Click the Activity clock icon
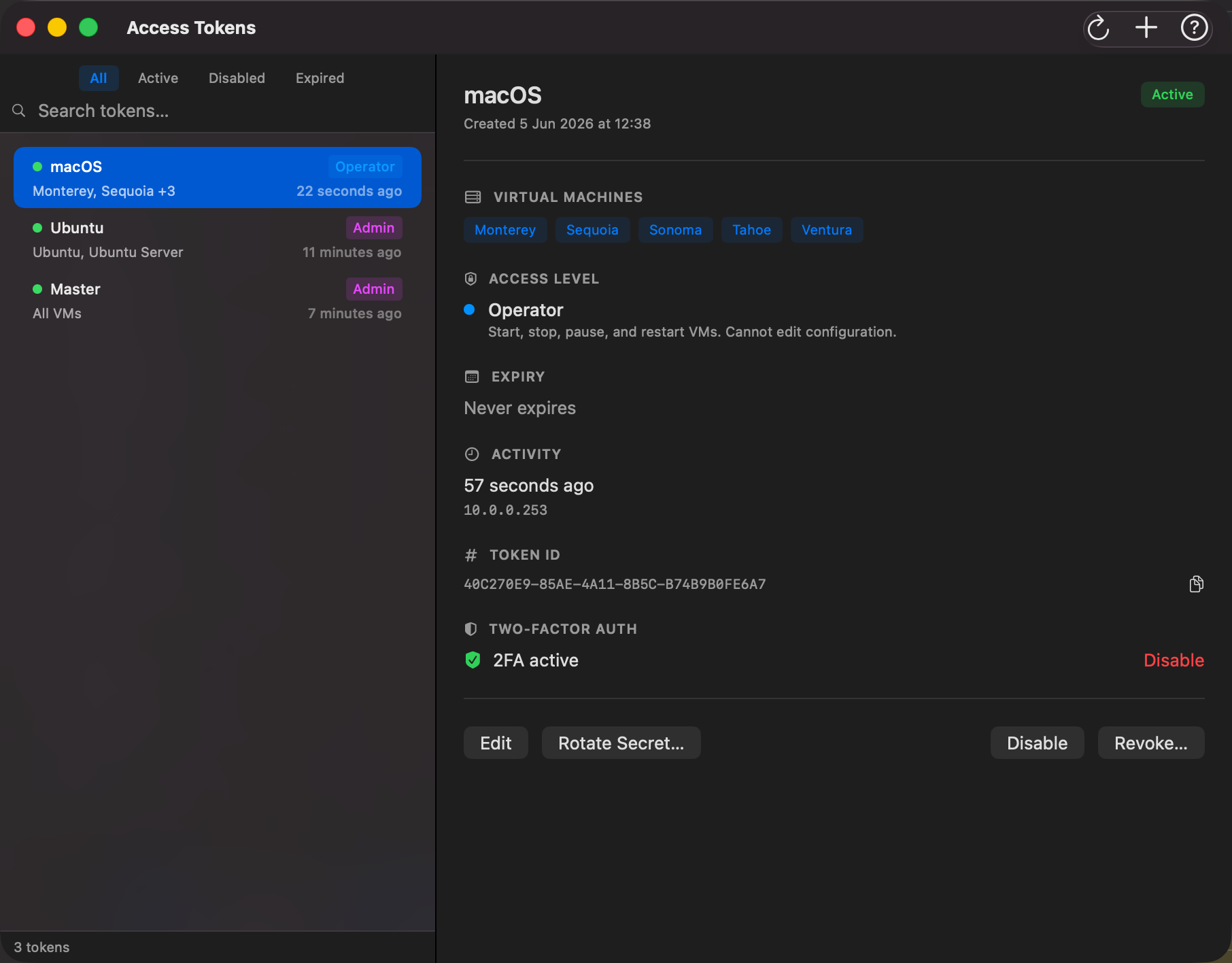This screenshot has width=1232, height=963. click(472, 454)
